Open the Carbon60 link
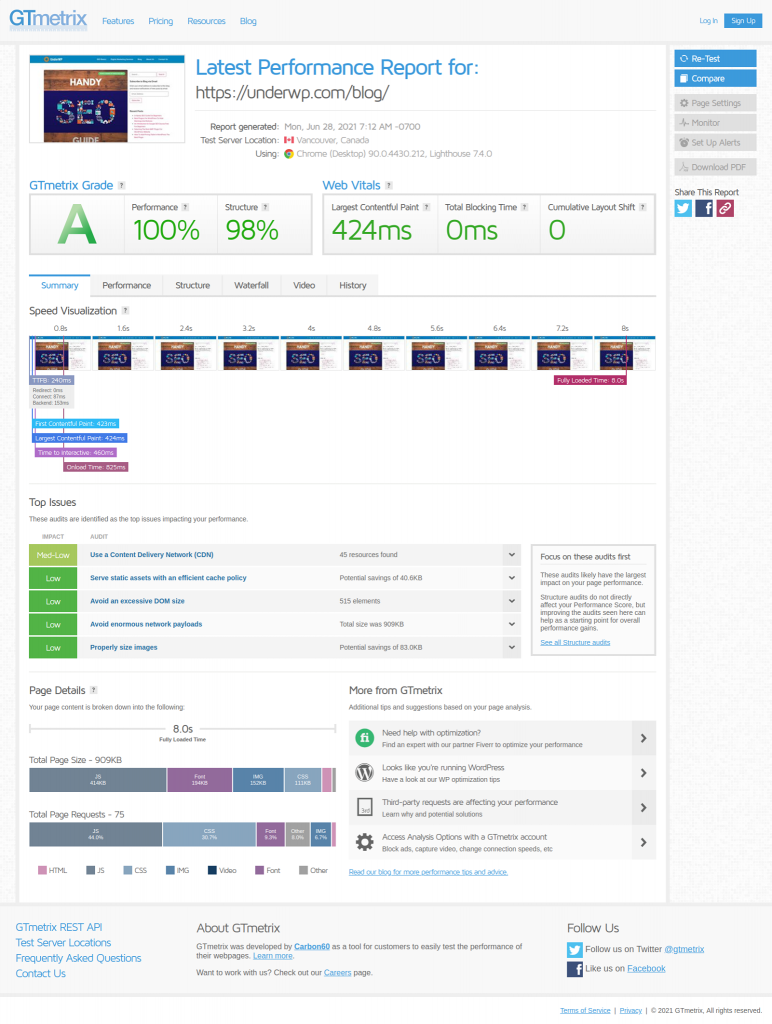Image resolution: width=772 pixels, height=1024 pixels. [x=312, y=946]
